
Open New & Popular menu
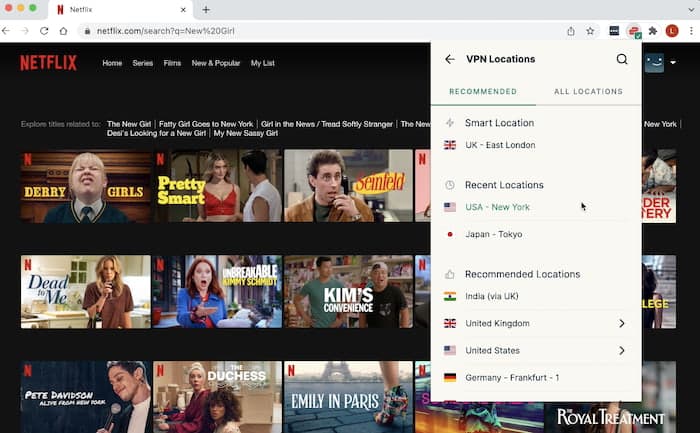(x=216, y=63)
